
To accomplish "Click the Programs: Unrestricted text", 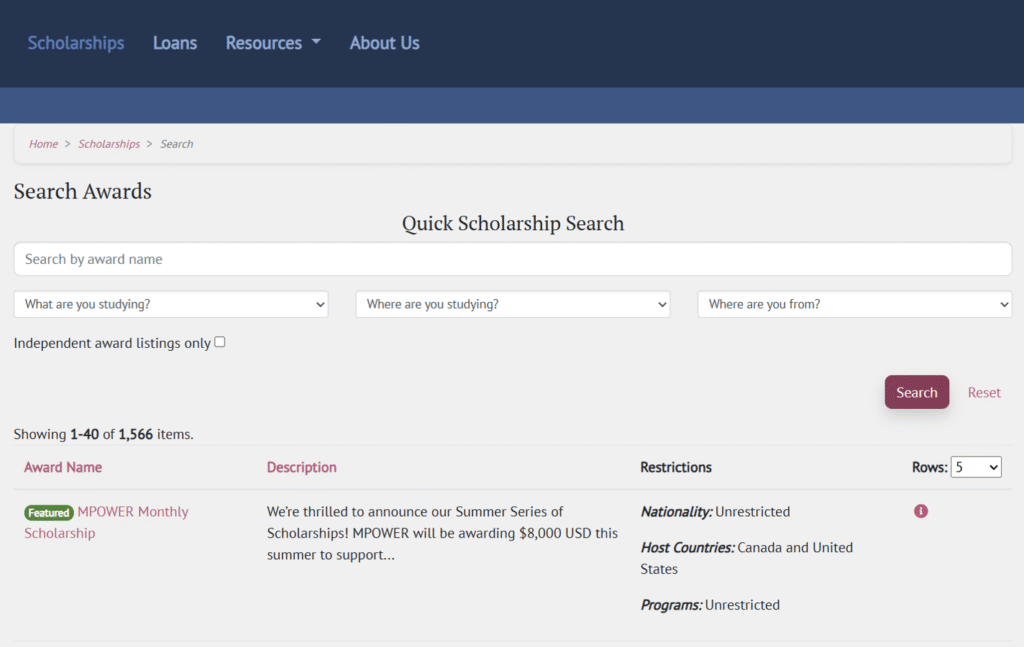I will coord(710,605).
